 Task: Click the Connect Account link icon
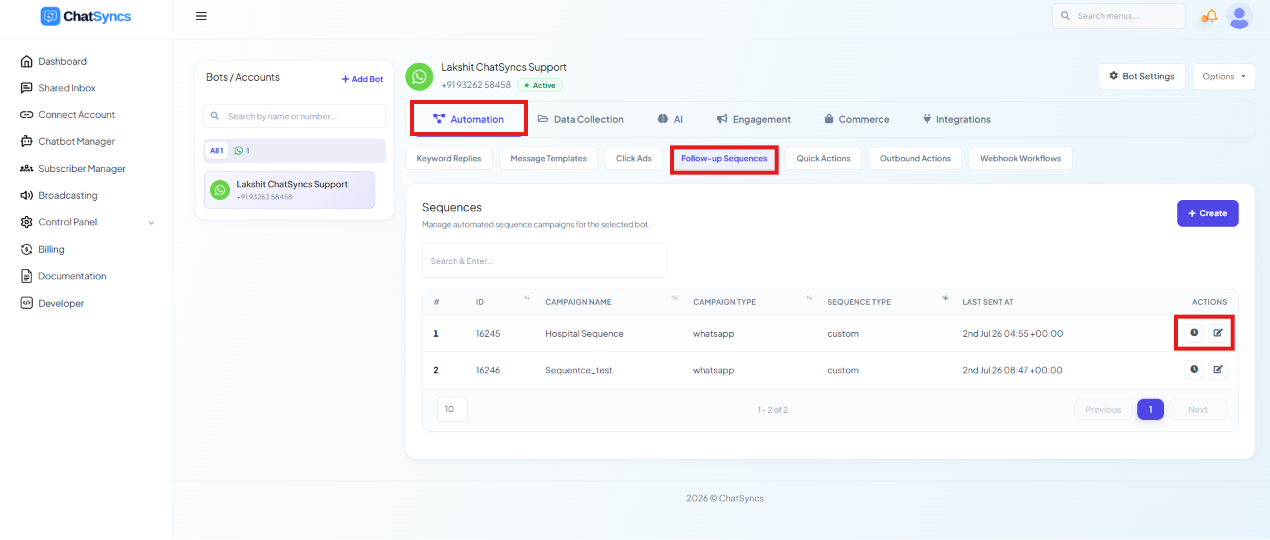(x=27, y=115)
